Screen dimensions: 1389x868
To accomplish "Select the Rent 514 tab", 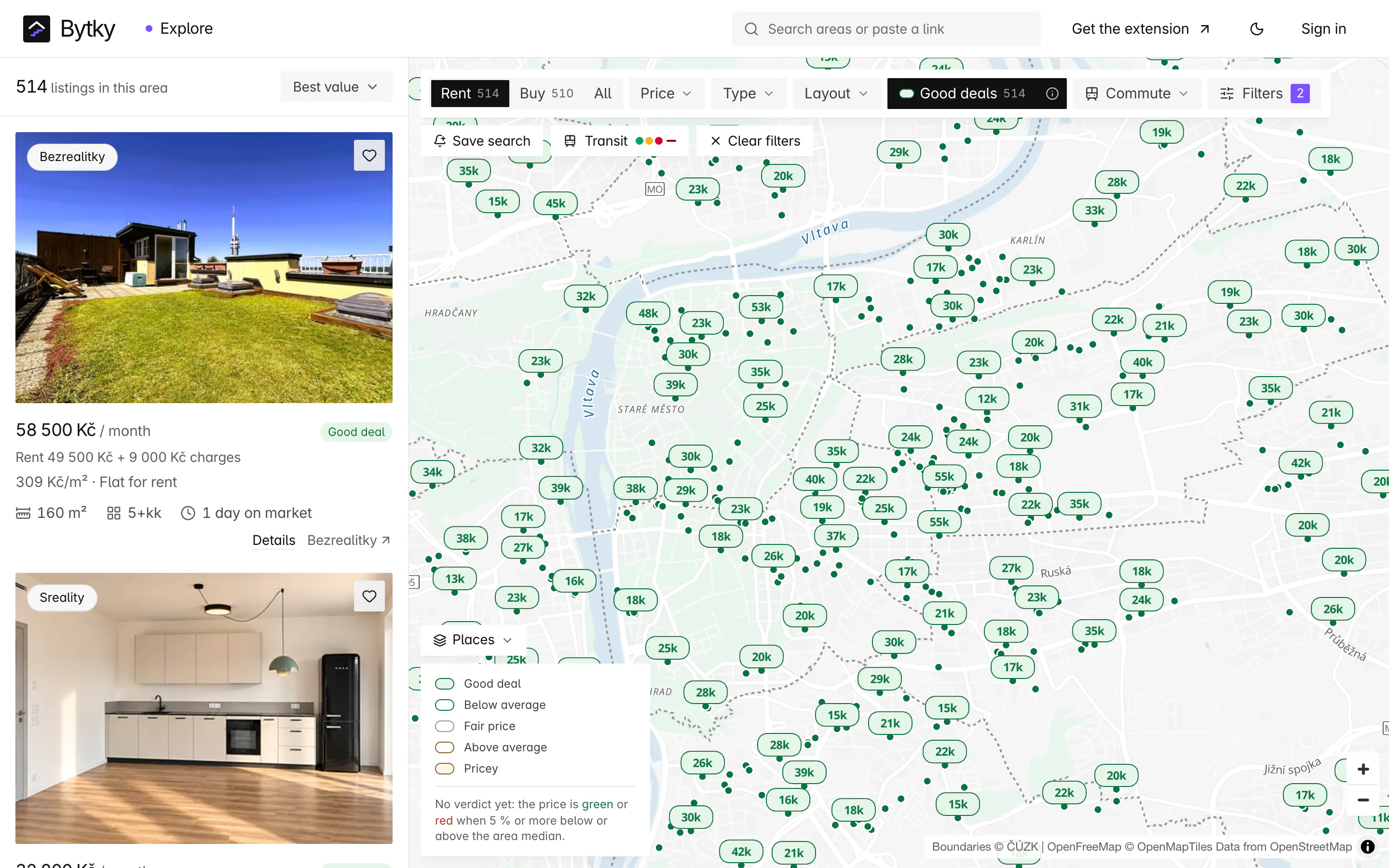I will pyautogui.click(x=469, y=94).
